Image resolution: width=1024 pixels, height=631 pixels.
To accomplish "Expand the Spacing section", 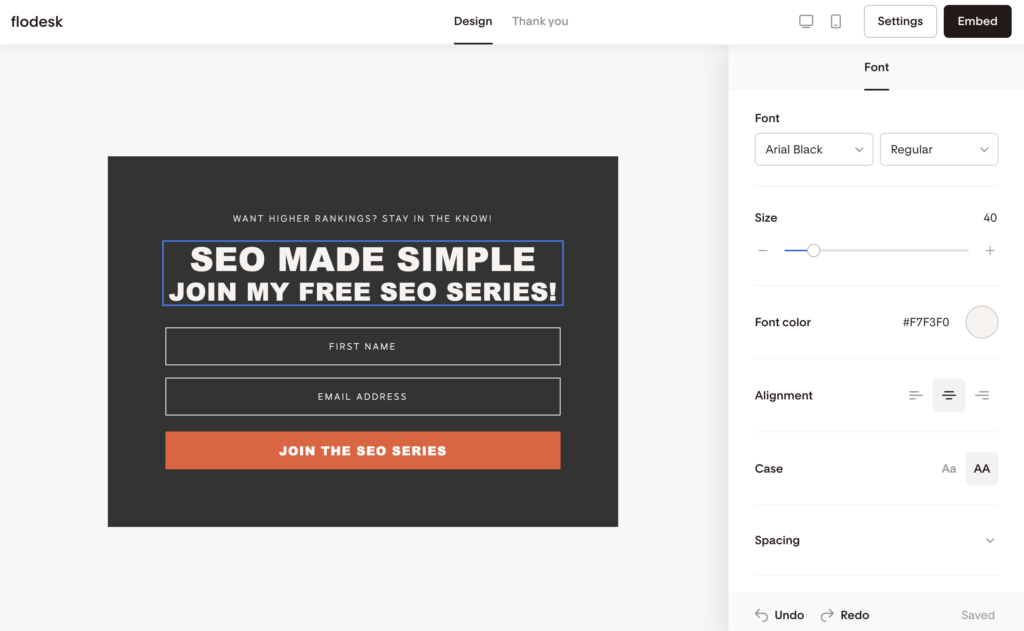I will (876, 540).
